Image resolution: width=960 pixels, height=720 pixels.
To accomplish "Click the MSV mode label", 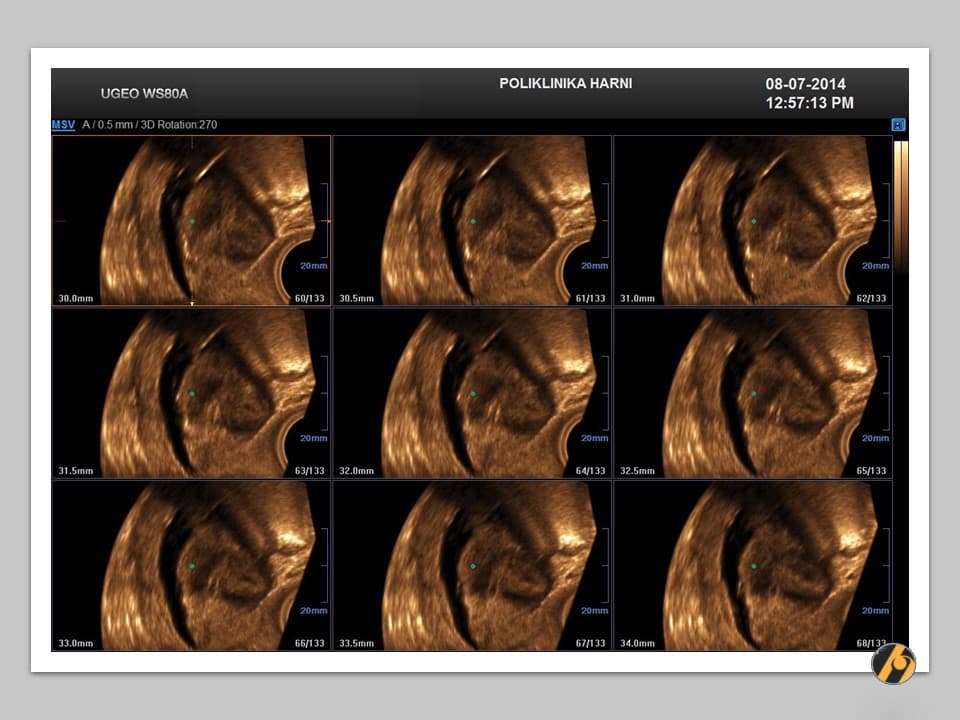I will (x=63, y=125).
